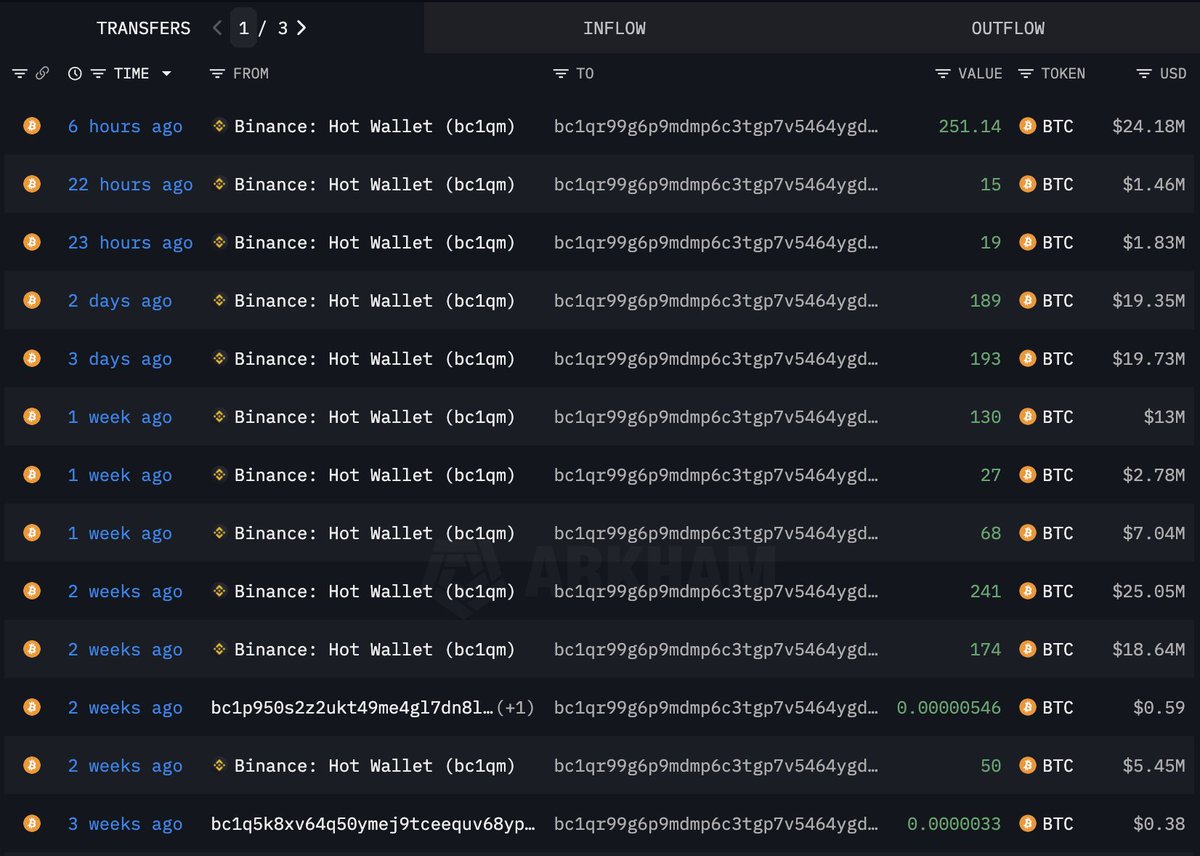1200x856 pixels.
Task: Click the filter icon beside the FROM column
Action: [218, 74]
